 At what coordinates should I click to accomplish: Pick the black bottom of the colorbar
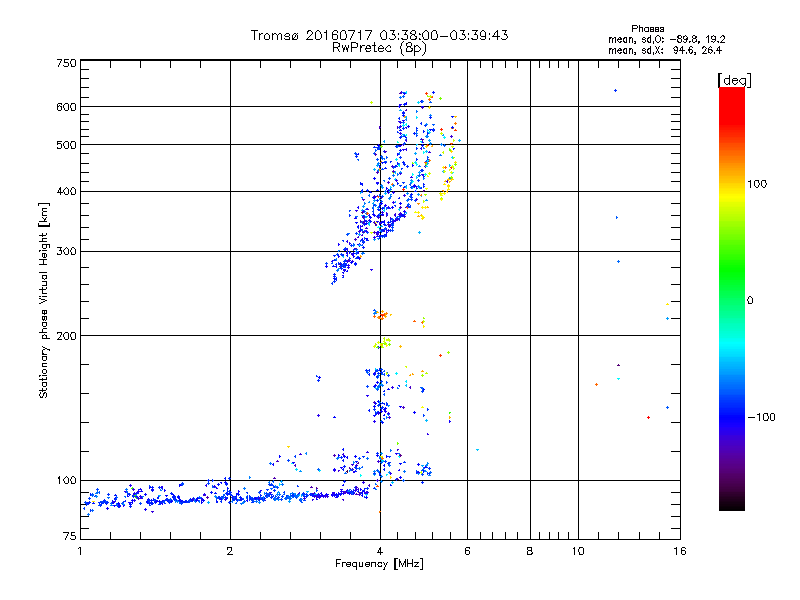[x=732, y=505]
